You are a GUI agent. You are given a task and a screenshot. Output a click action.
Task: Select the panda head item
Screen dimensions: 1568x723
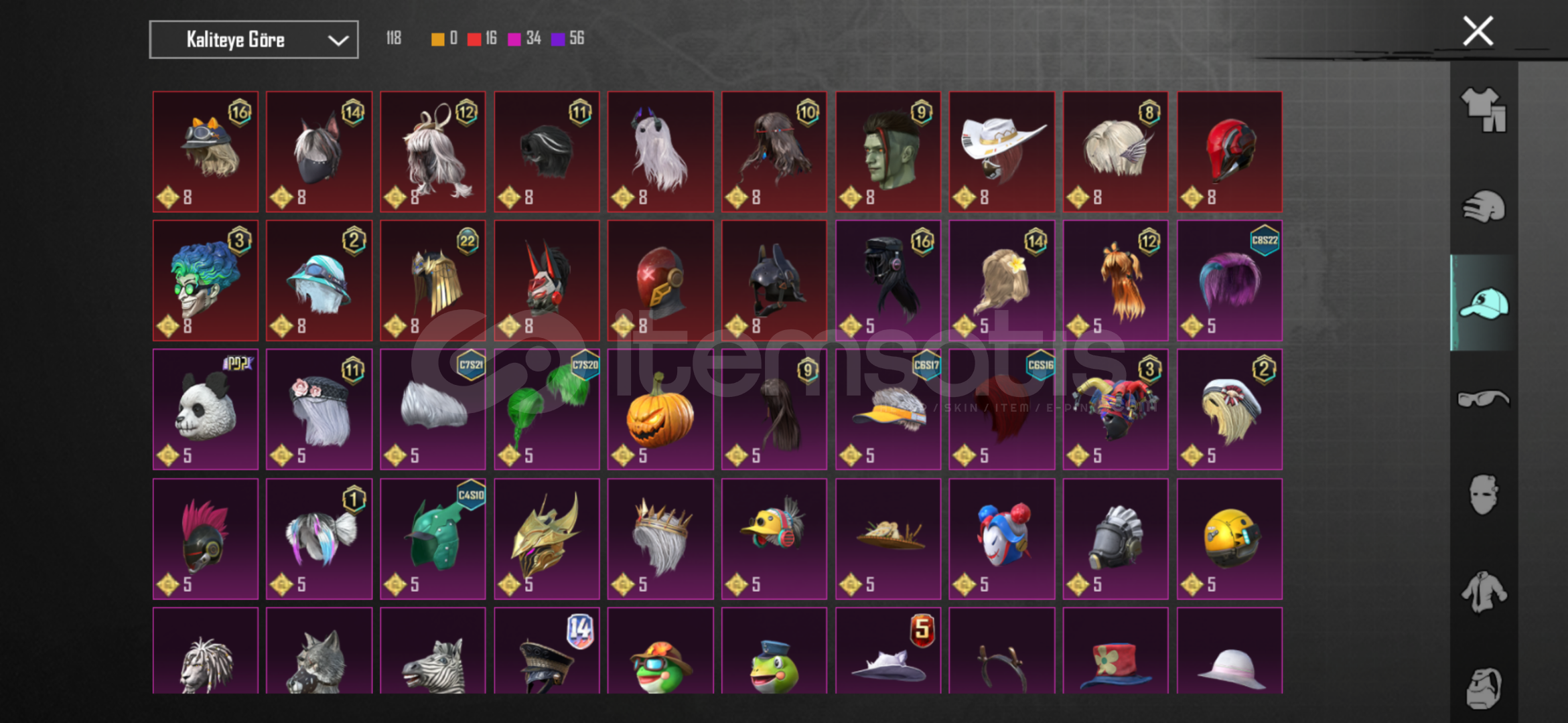point(206,409)
